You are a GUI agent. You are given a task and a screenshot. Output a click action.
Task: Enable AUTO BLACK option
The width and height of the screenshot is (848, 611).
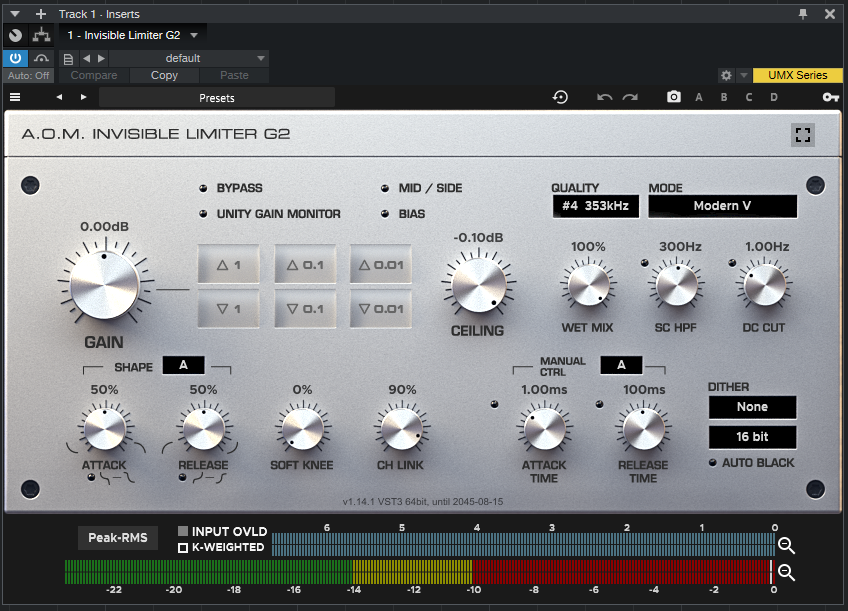713,463
